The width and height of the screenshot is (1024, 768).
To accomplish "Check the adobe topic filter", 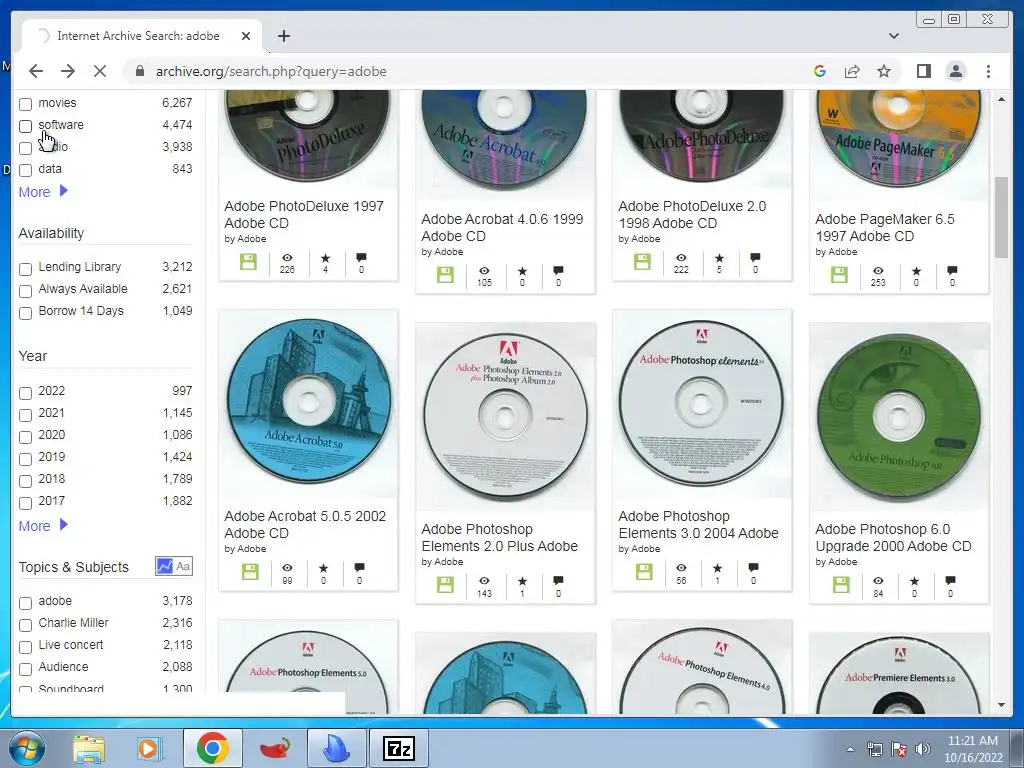I will point(25,603).
